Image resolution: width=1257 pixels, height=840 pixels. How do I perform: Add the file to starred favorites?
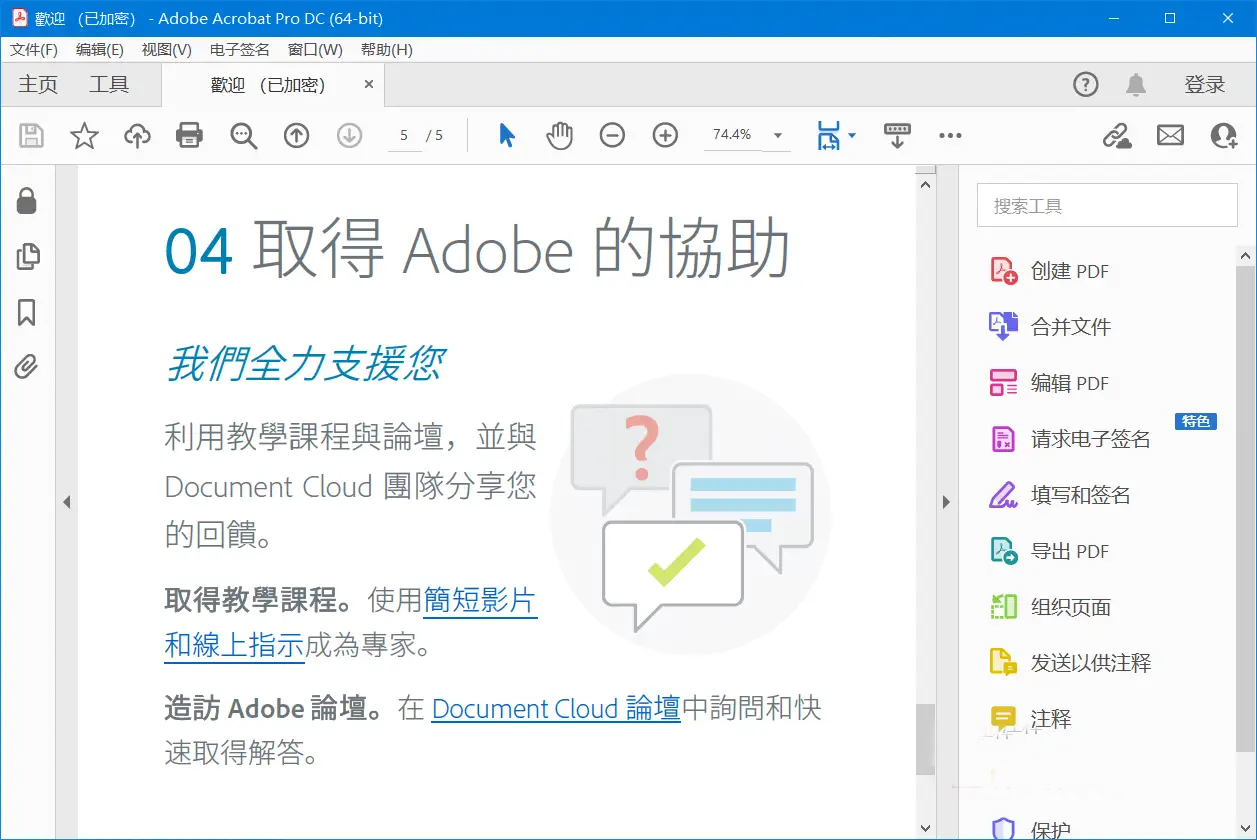click(x=85, y=135)
